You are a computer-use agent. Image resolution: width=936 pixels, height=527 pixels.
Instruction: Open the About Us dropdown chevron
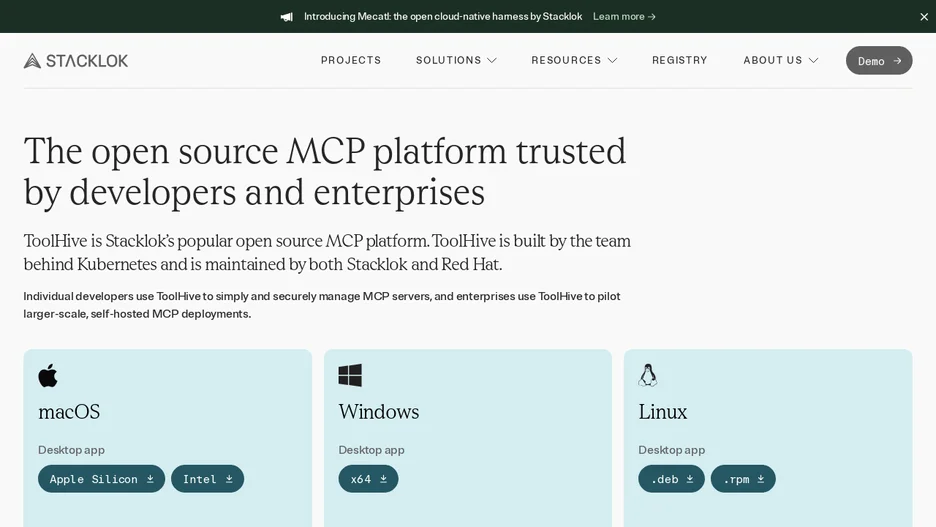[x=813, y=60]
